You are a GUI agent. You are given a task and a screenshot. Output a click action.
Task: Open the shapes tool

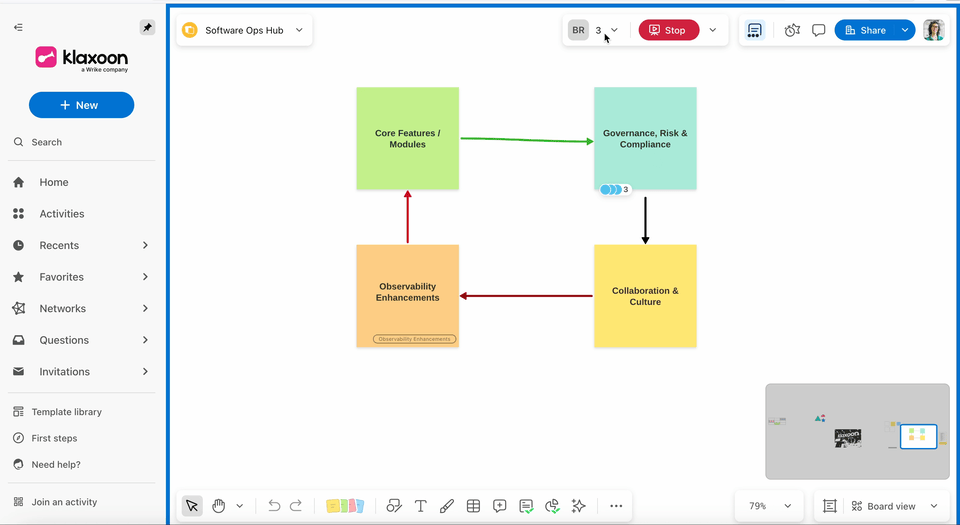tap(394, 506)
